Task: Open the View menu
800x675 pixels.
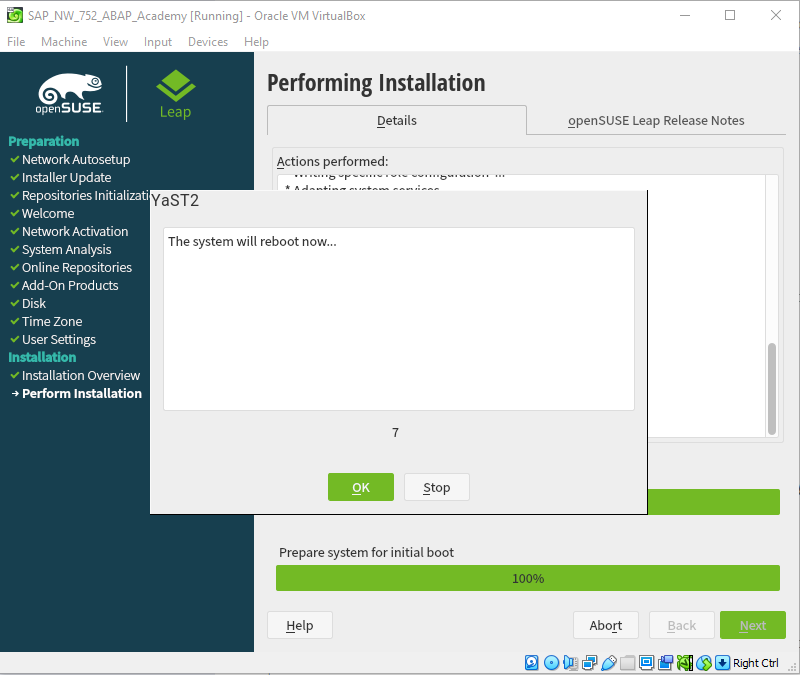Action: (115, 42)
